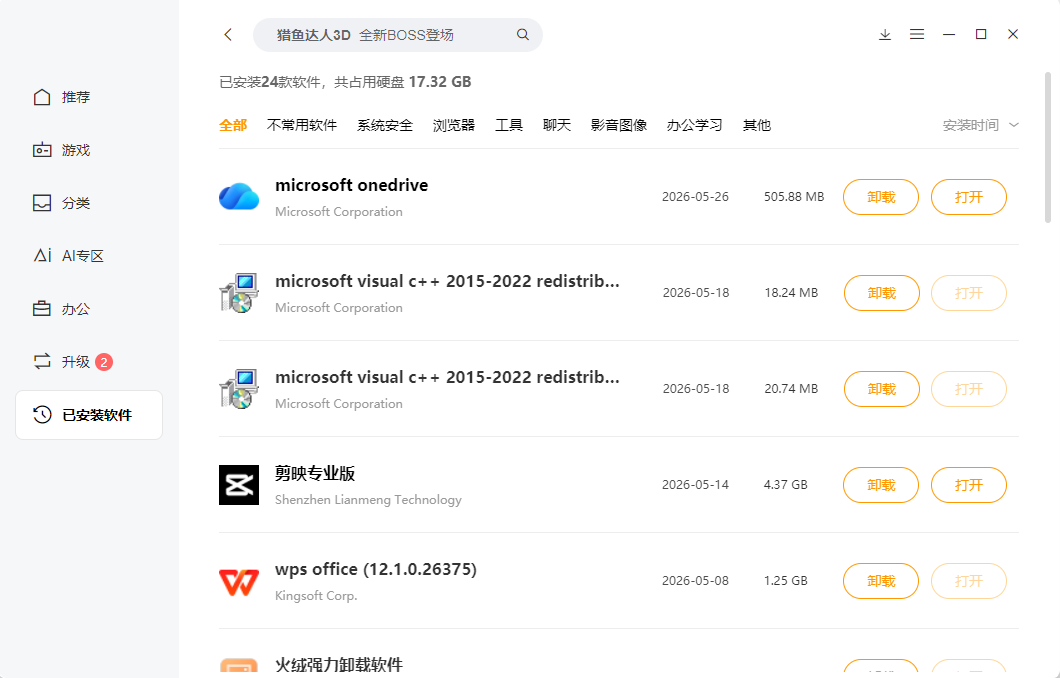Click the 2026-05-14 install date
Screen dimensions: 1060x678
click(x=695, y=485)
